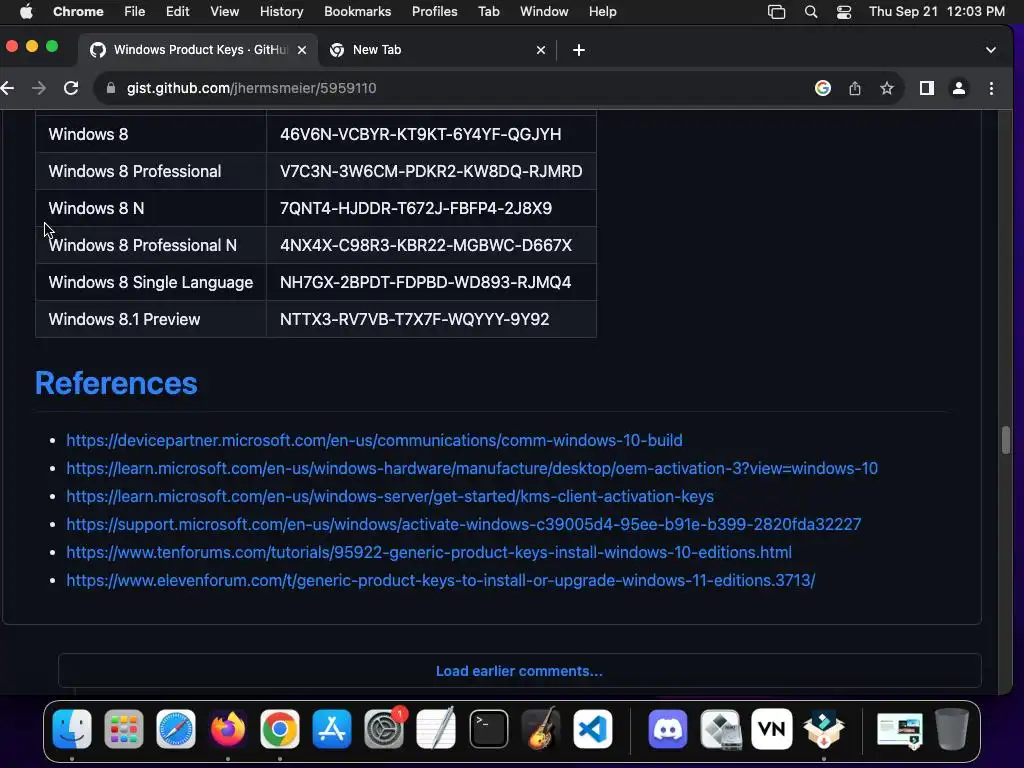Screen dimensions: 1024x768
Task: Open the History menu
Action: [281, 12]
